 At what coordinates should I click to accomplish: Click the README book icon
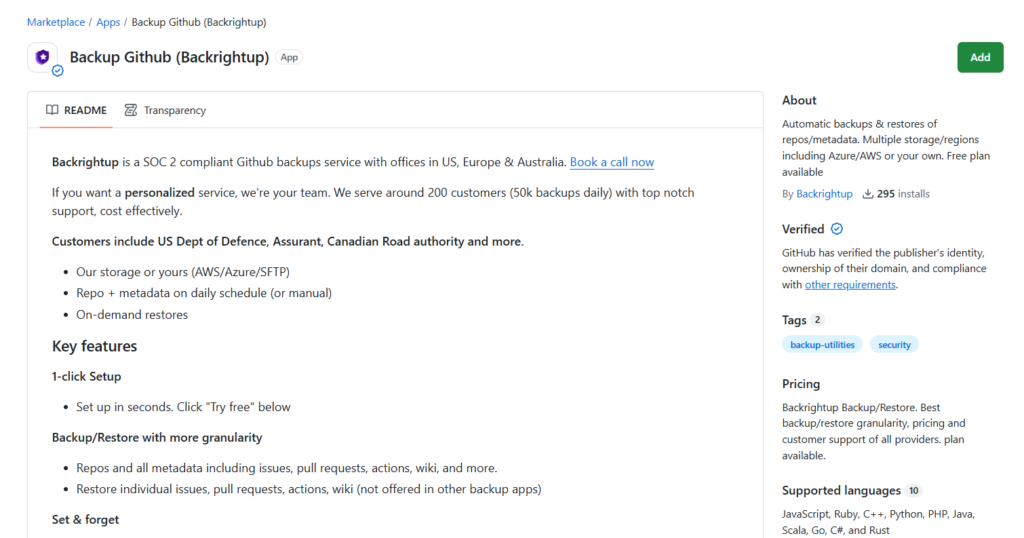(x=52, y=110)
